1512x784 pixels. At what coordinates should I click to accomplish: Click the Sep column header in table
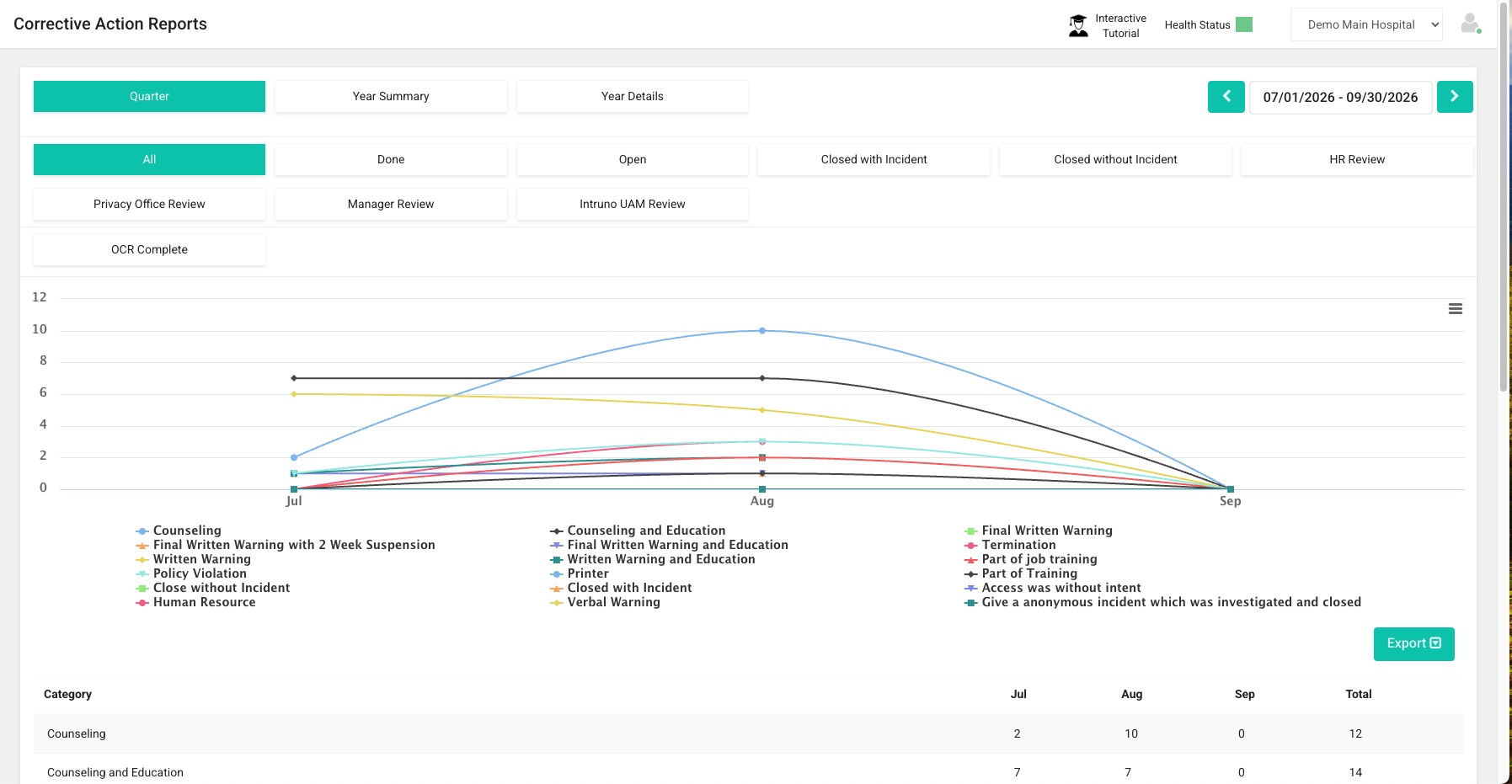(1244, 694)
